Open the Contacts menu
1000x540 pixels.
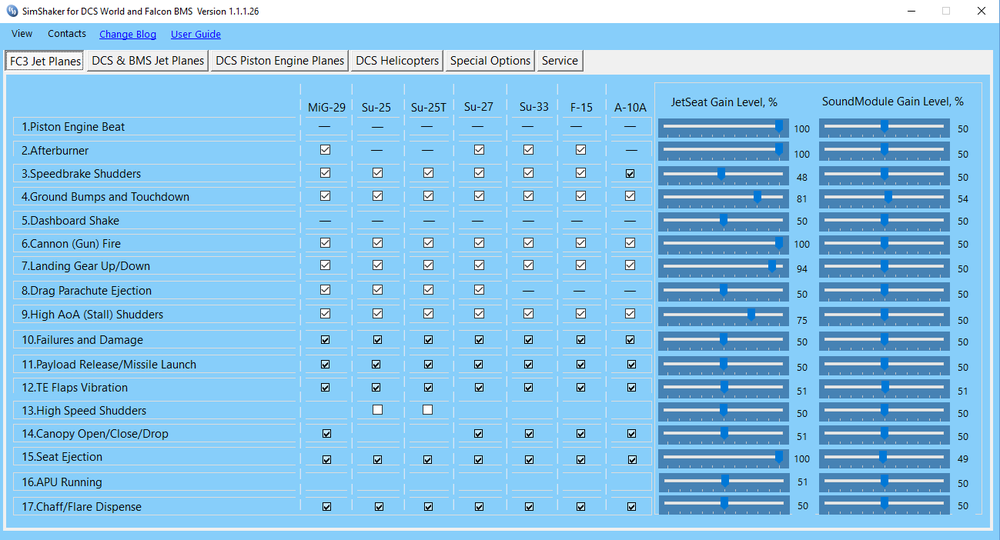[66, 34]
